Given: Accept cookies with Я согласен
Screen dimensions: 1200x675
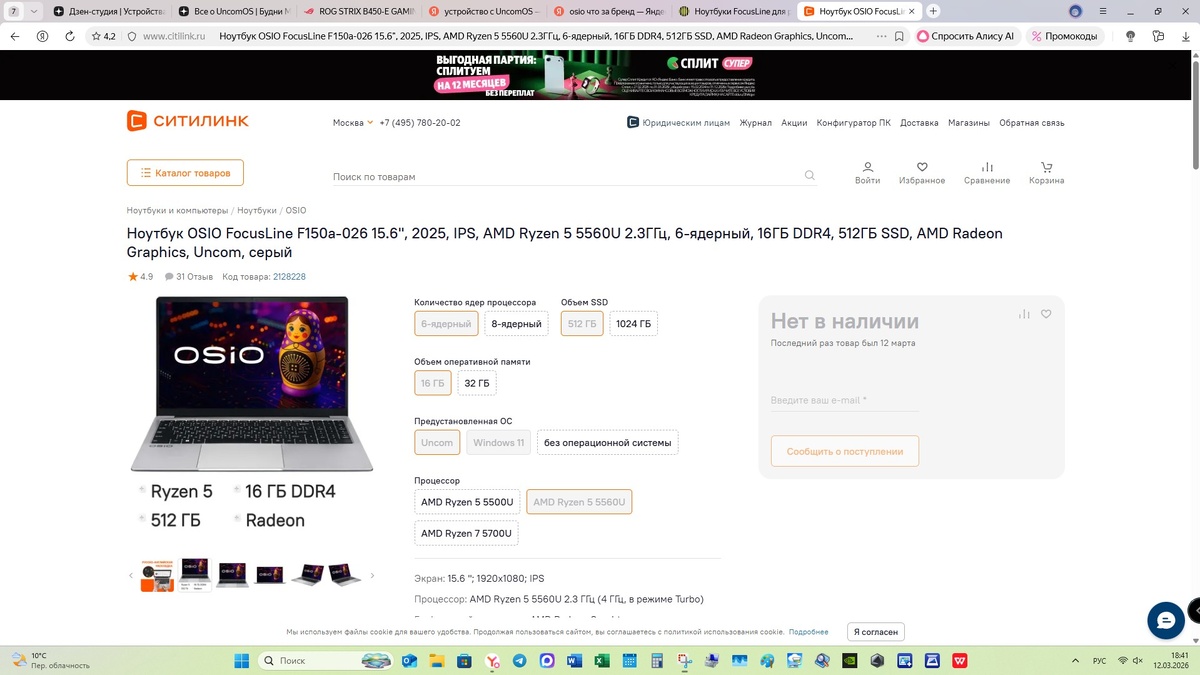Looking at the screenshot, I should pyautogui.click(x=877, y=632).
